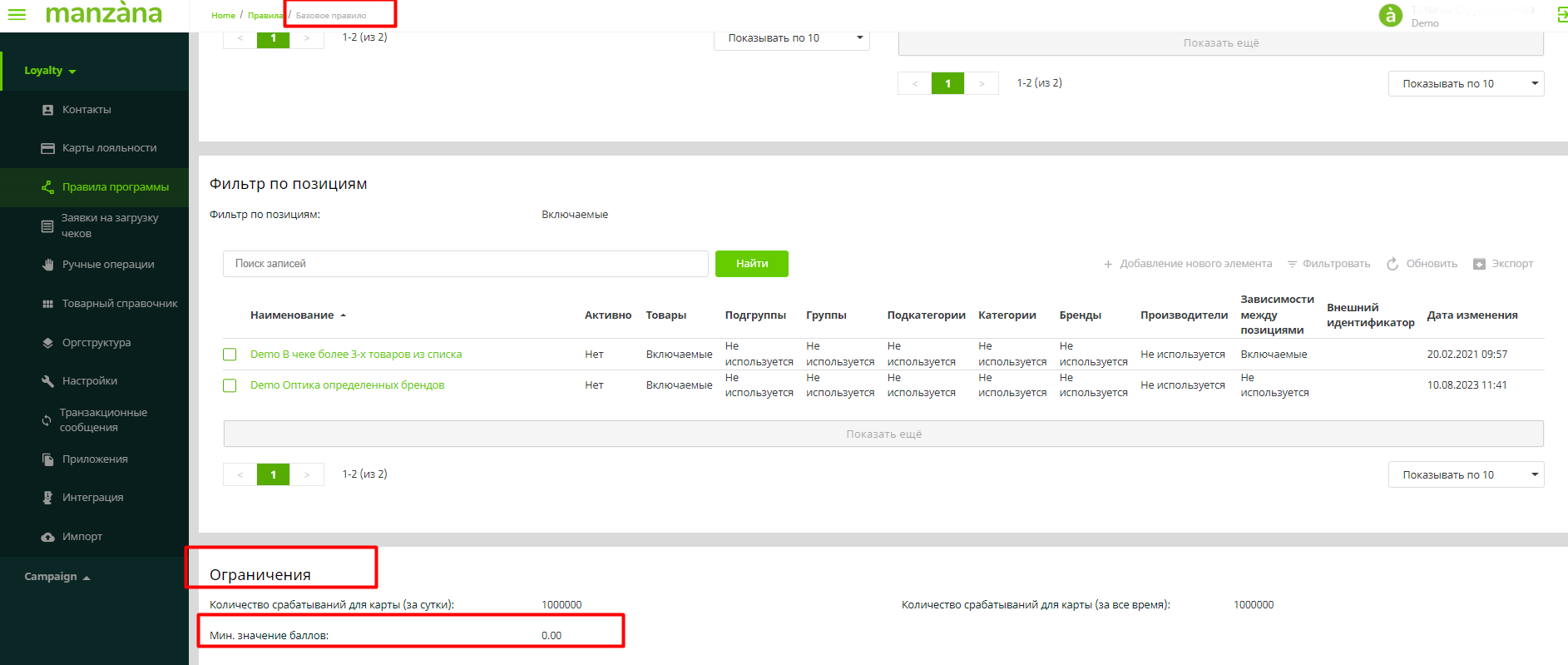The image size is (1568, 665).
Task: Open the bottom 'Показывать по 10' dropdown
Action: click(1465, 474)
